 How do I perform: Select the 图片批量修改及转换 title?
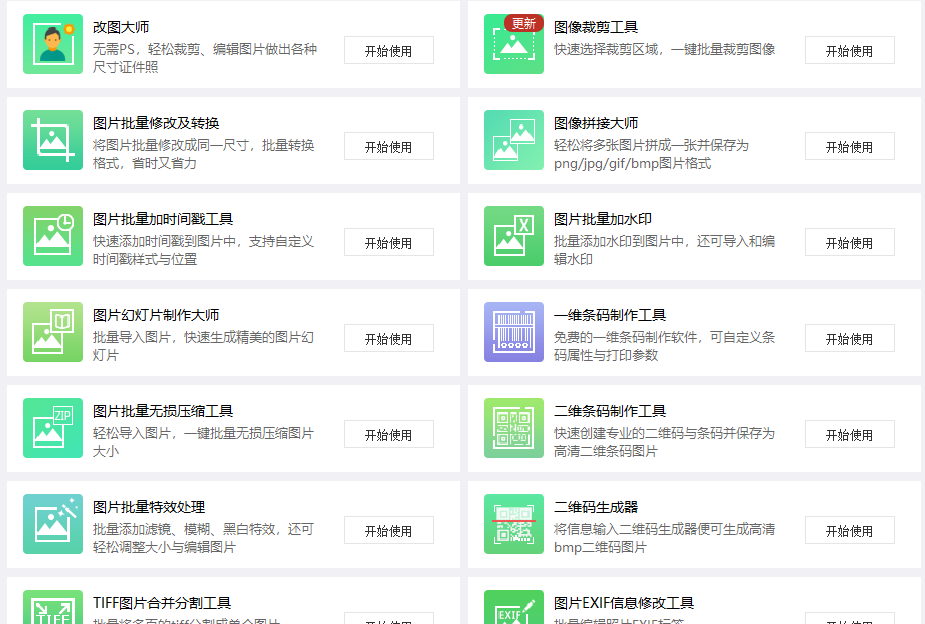(156, 123)
